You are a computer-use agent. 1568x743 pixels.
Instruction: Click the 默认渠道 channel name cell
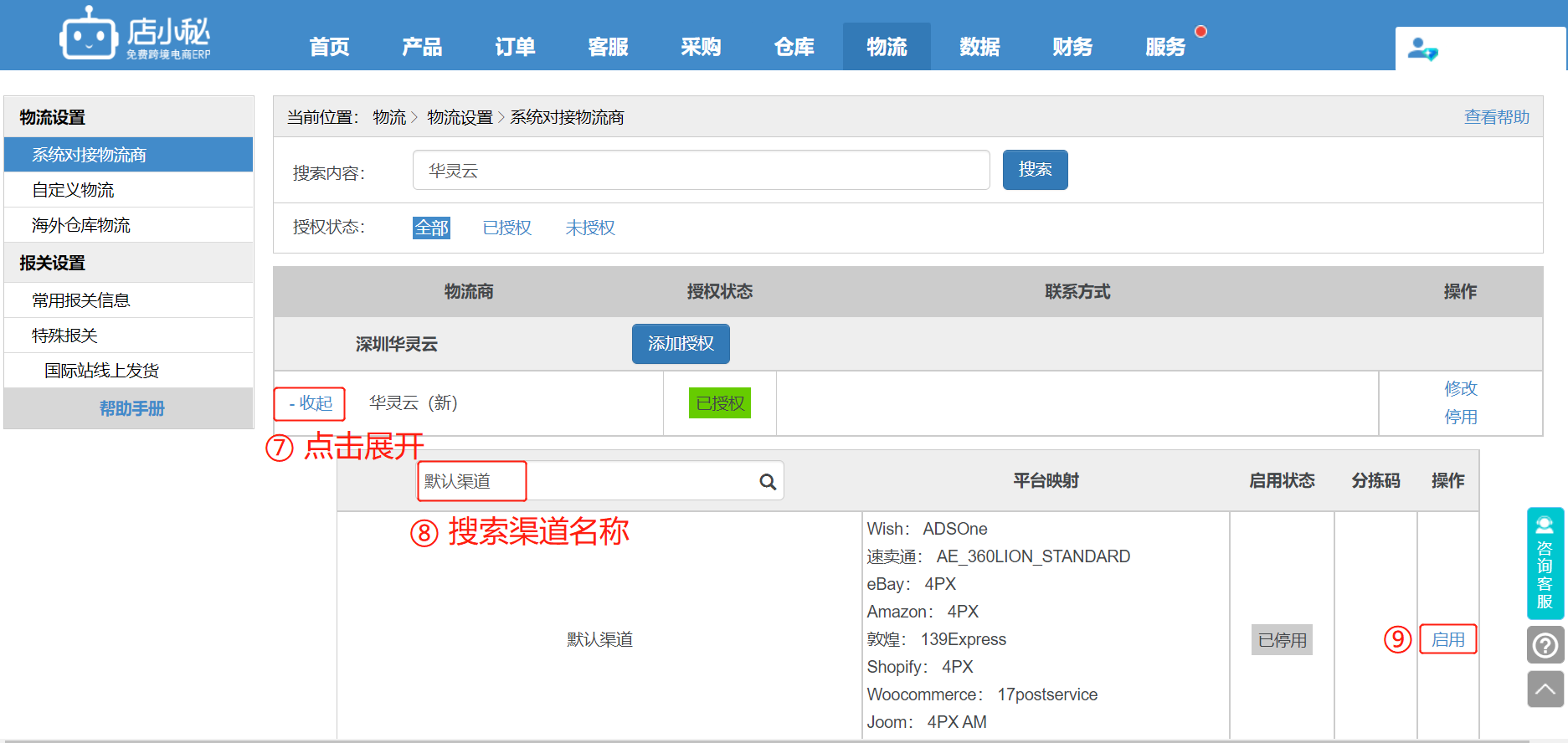[x=599, y=639]
